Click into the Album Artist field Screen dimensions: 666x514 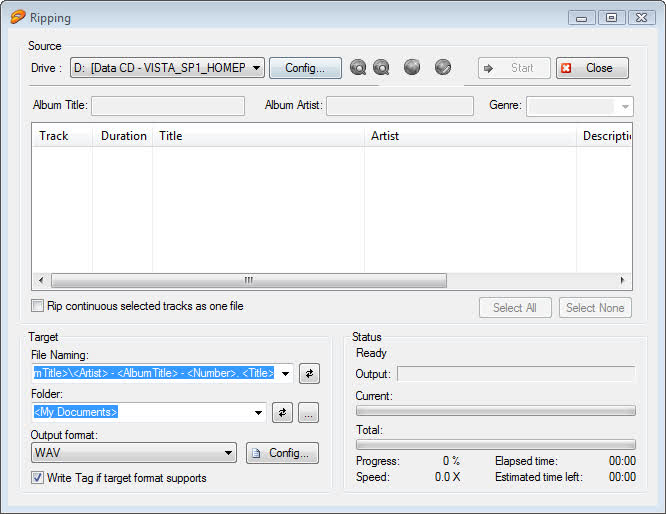point(400,106)
